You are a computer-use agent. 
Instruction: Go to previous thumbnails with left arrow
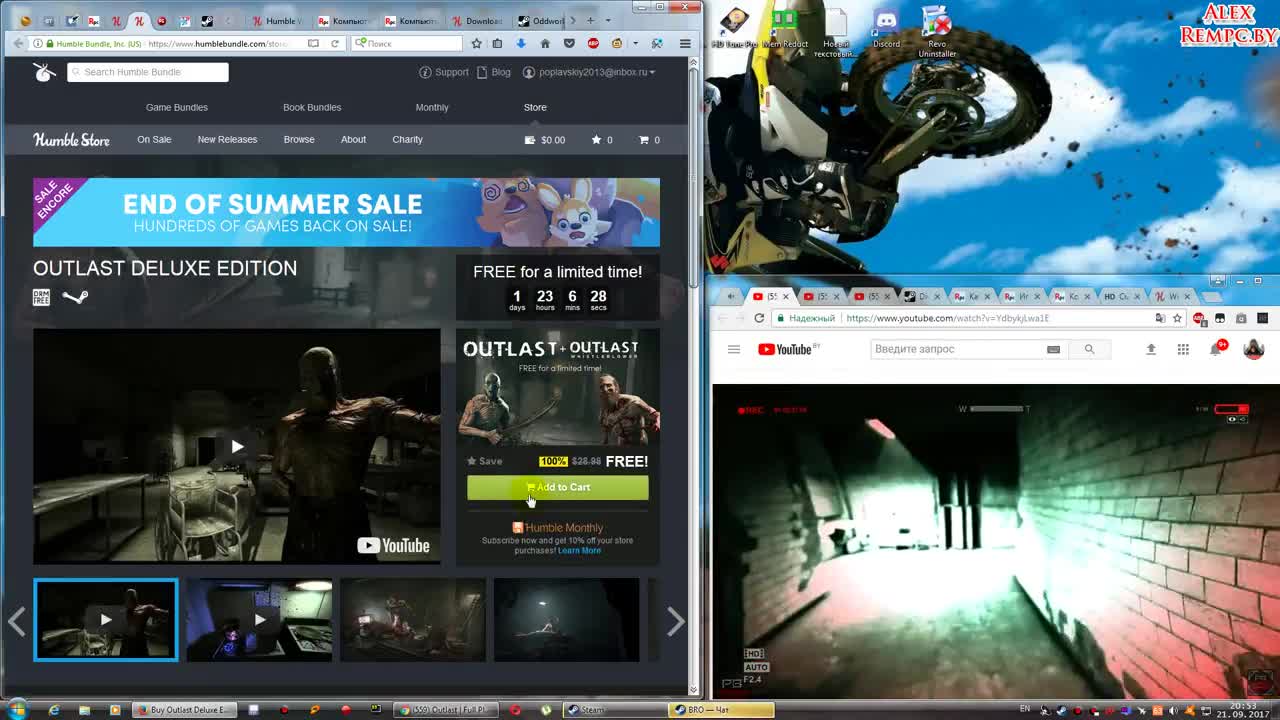pyautogui.click(x=17, y=621)
